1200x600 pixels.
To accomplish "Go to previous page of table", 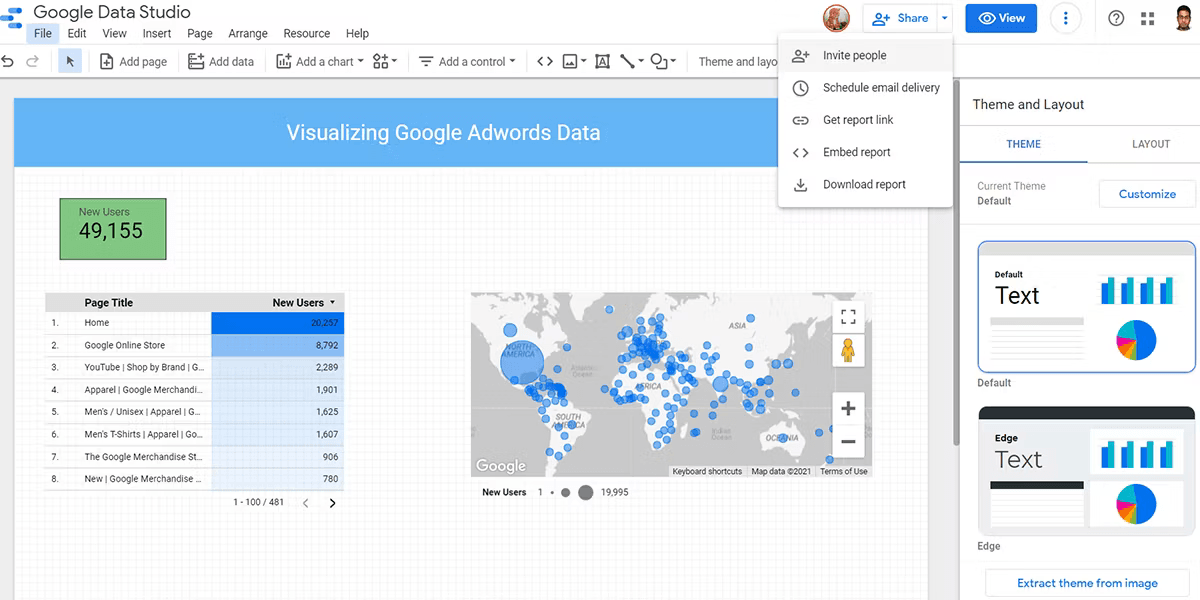I will click(305, 503).
